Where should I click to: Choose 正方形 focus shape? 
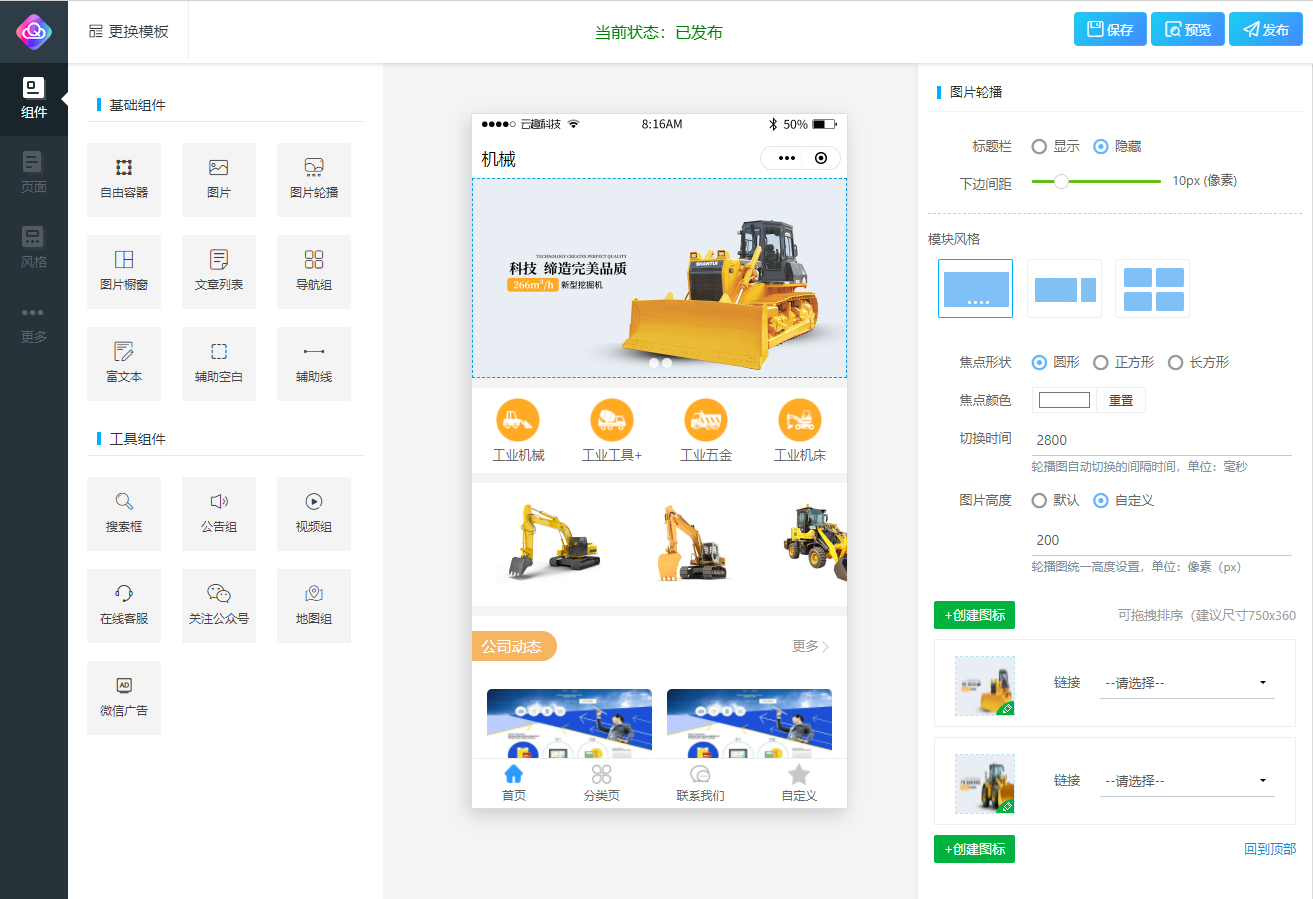(1101, 363)
